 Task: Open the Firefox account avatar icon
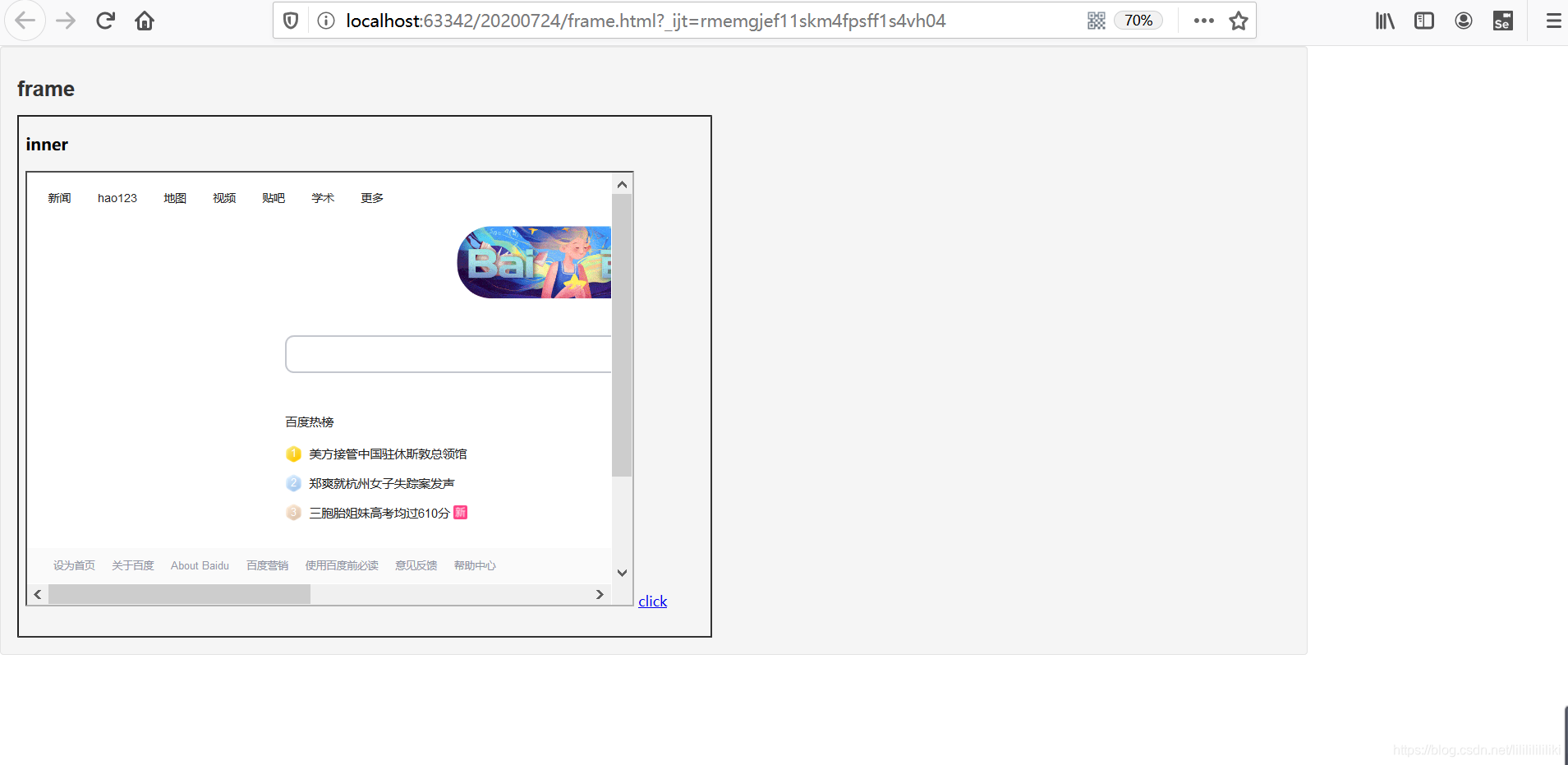[x=1464, y=21]
